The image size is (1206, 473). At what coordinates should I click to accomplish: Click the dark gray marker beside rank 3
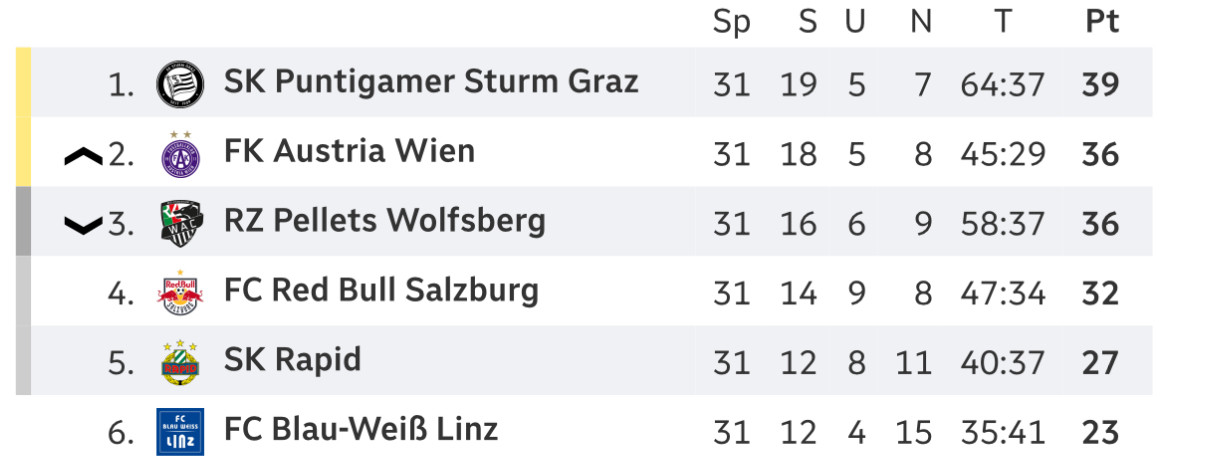(x=23, y=222)
